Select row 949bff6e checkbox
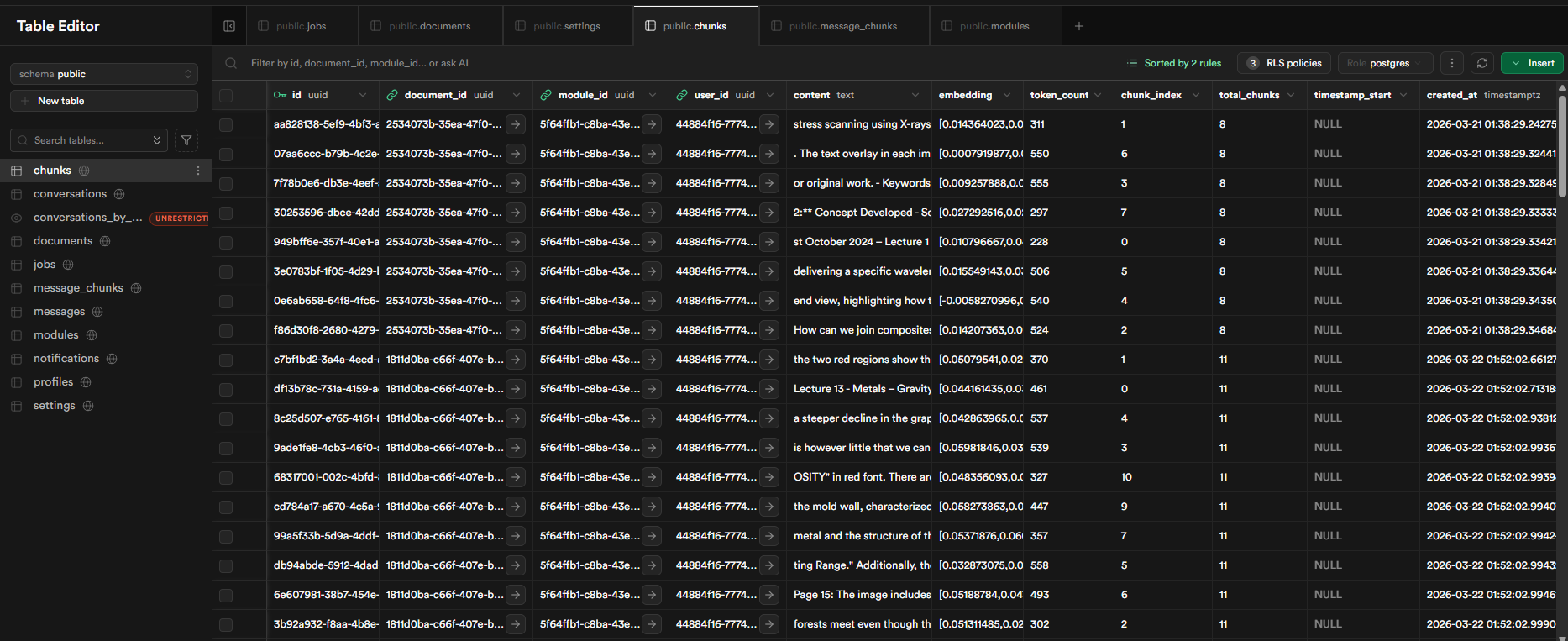The image size is (1568, 641). pos(226,243)
